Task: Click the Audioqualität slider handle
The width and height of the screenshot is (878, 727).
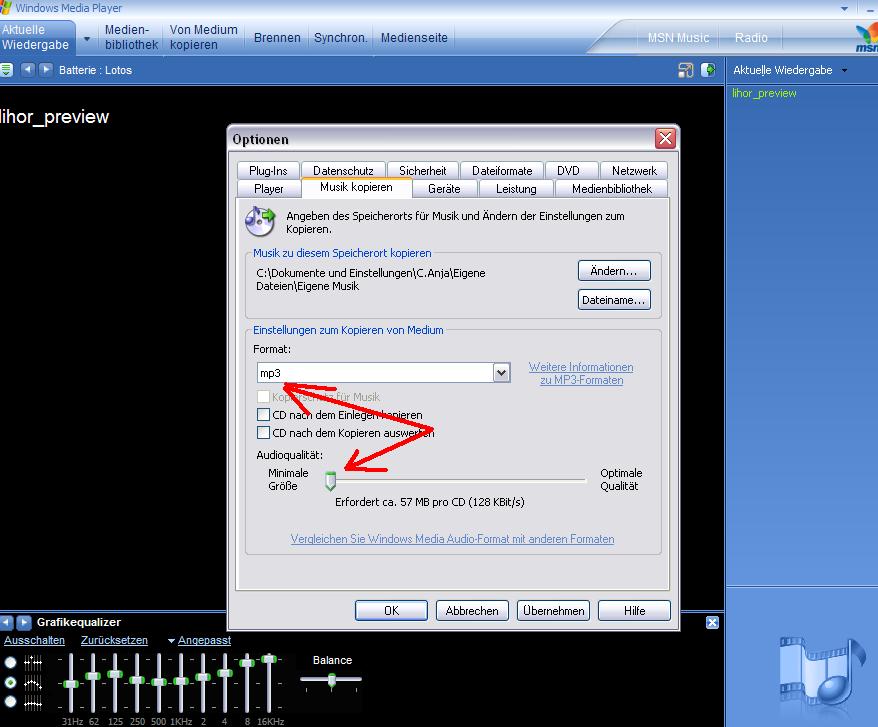Action: pyautogui.click(x=330, y=481)
